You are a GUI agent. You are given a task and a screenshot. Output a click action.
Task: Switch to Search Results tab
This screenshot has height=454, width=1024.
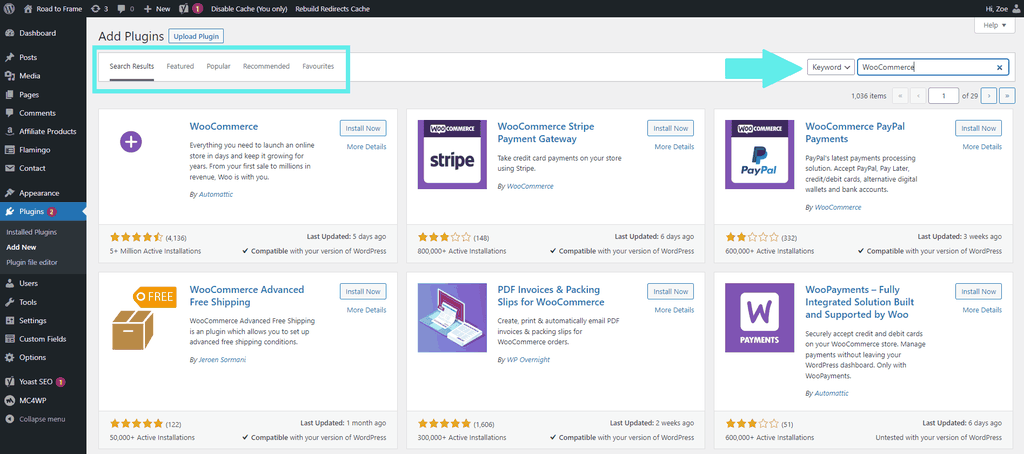(x=132, y=67)
